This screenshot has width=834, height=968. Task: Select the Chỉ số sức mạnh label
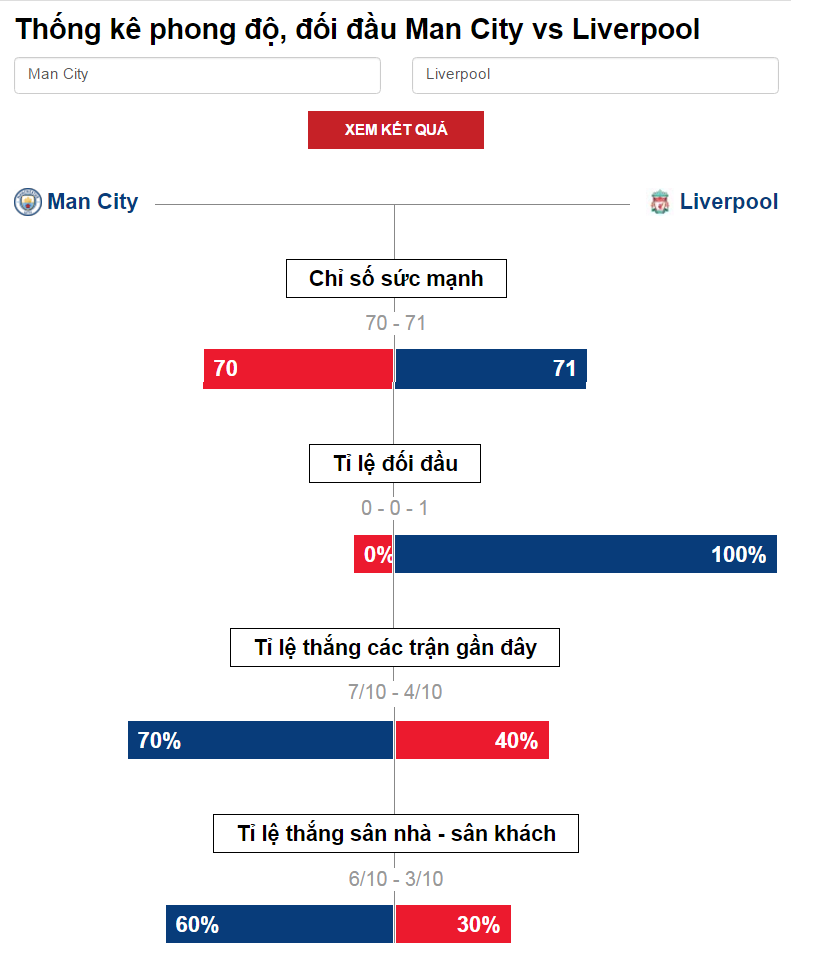tap(396, 278)
